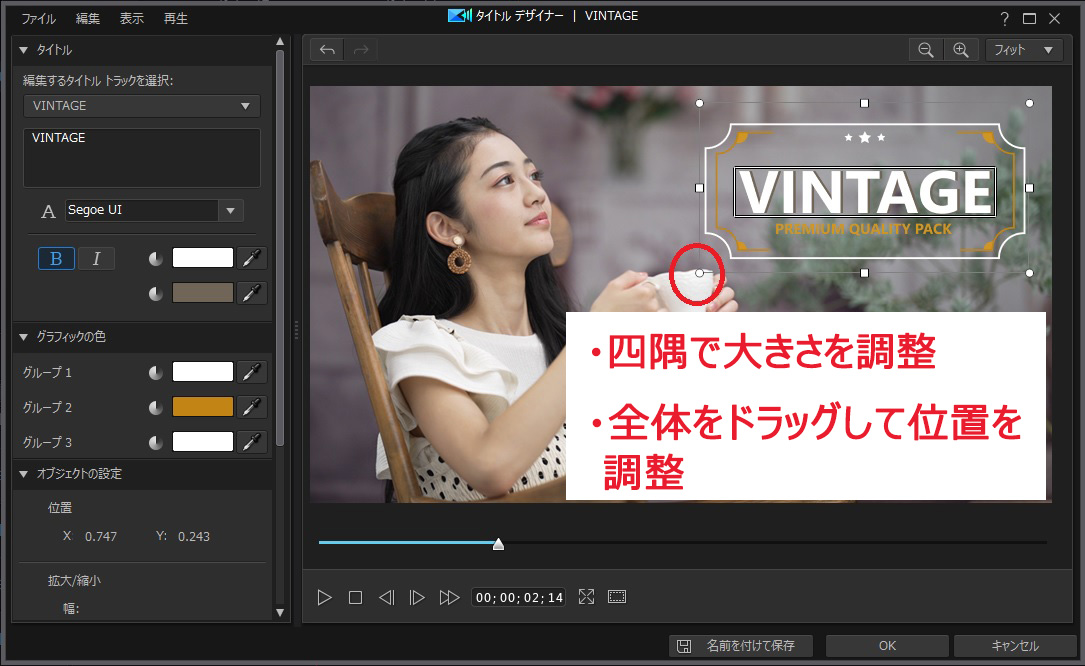Image resolution: width=1085 pixels, height=666 pixels.
Task: Click the グループ 3 white color swatch
Action: coord(203,441)
